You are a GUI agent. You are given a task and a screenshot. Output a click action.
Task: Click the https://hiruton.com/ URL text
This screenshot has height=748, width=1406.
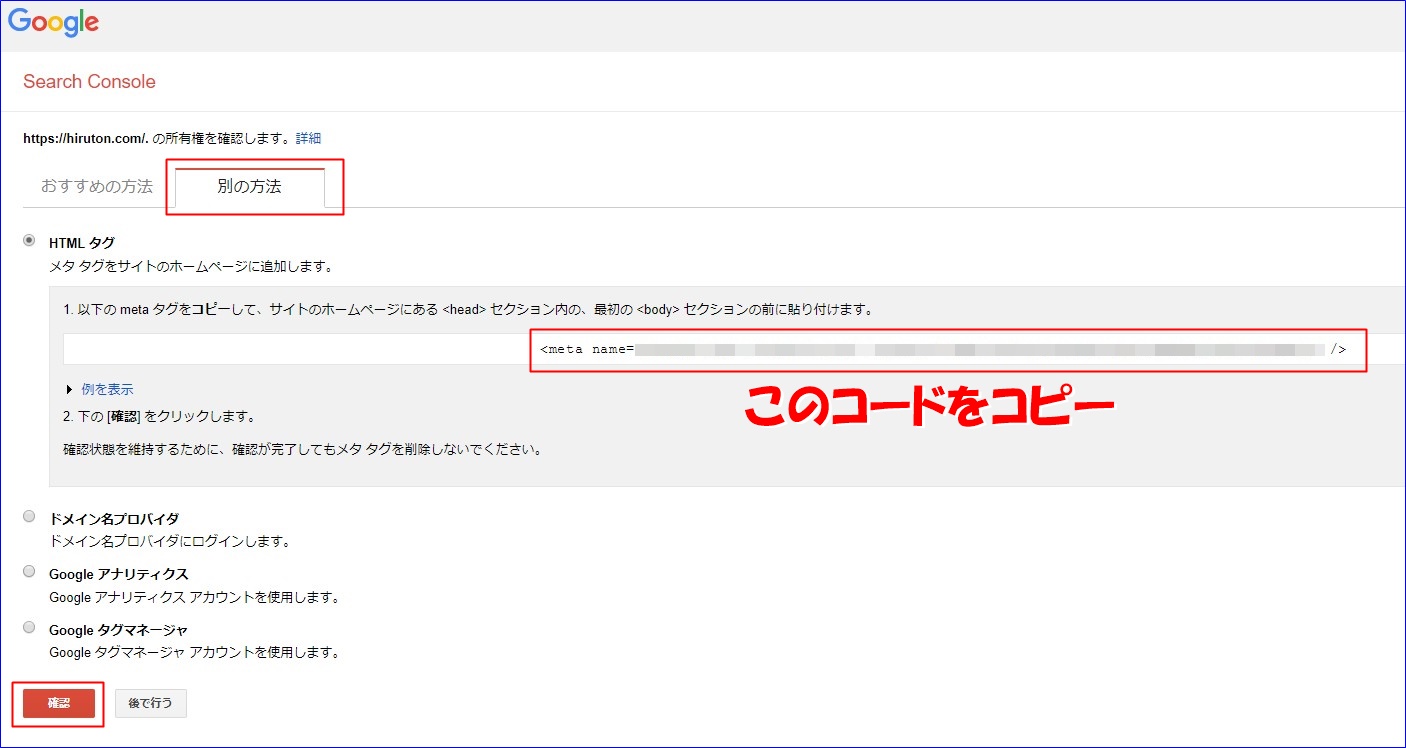85,138
